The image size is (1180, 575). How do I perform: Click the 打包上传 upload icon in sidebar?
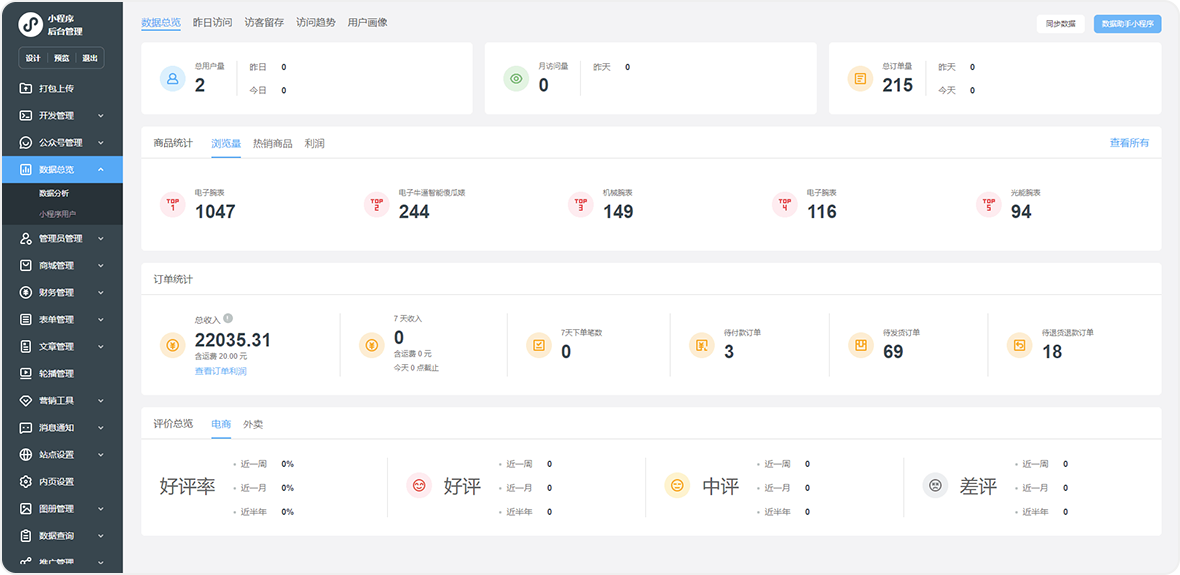point(26,88)
